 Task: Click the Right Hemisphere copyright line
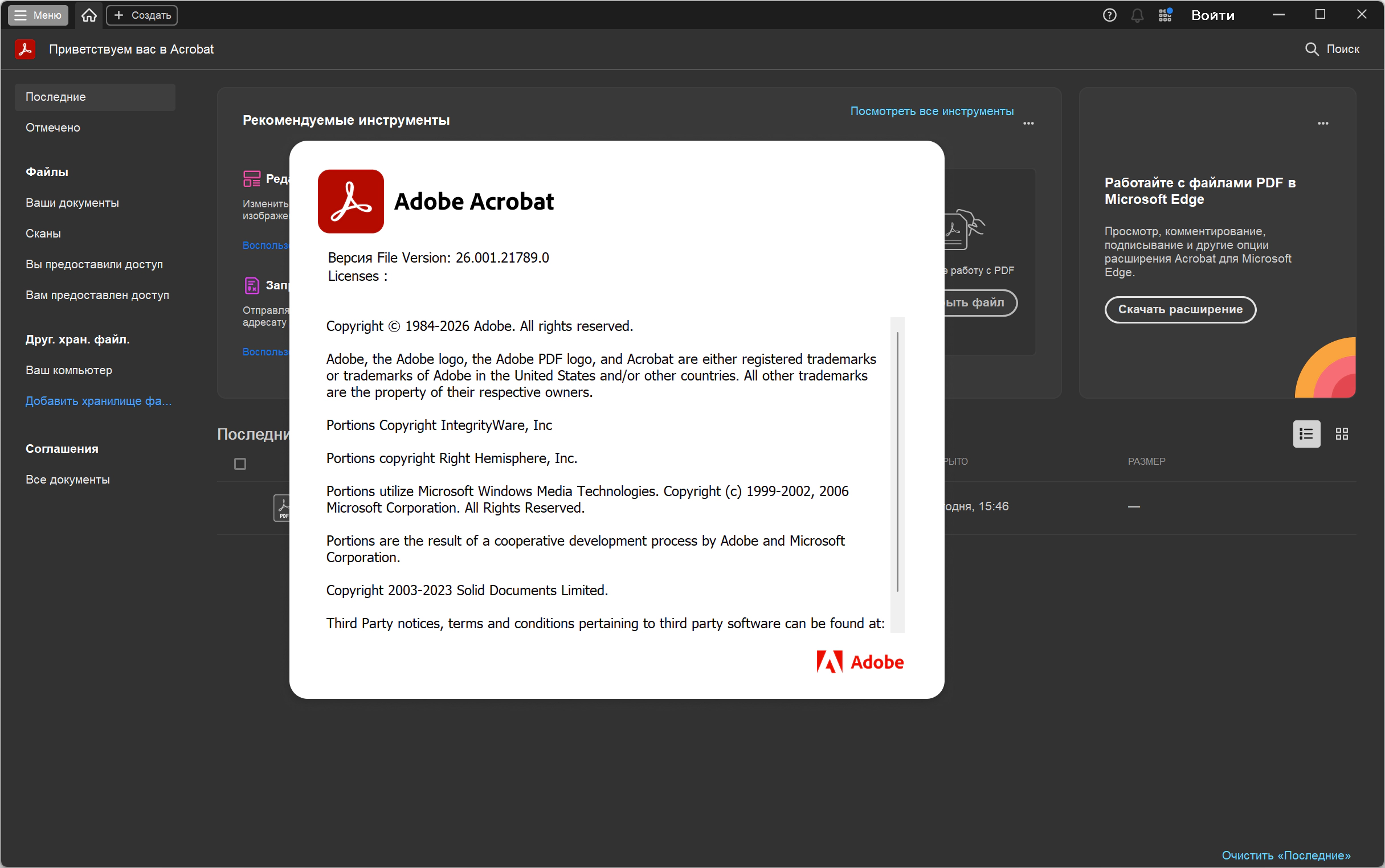click(452, 458)
